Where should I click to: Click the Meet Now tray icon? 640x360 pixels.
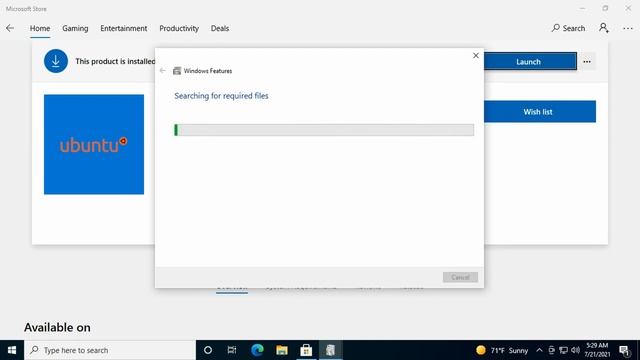pos(551,350)
